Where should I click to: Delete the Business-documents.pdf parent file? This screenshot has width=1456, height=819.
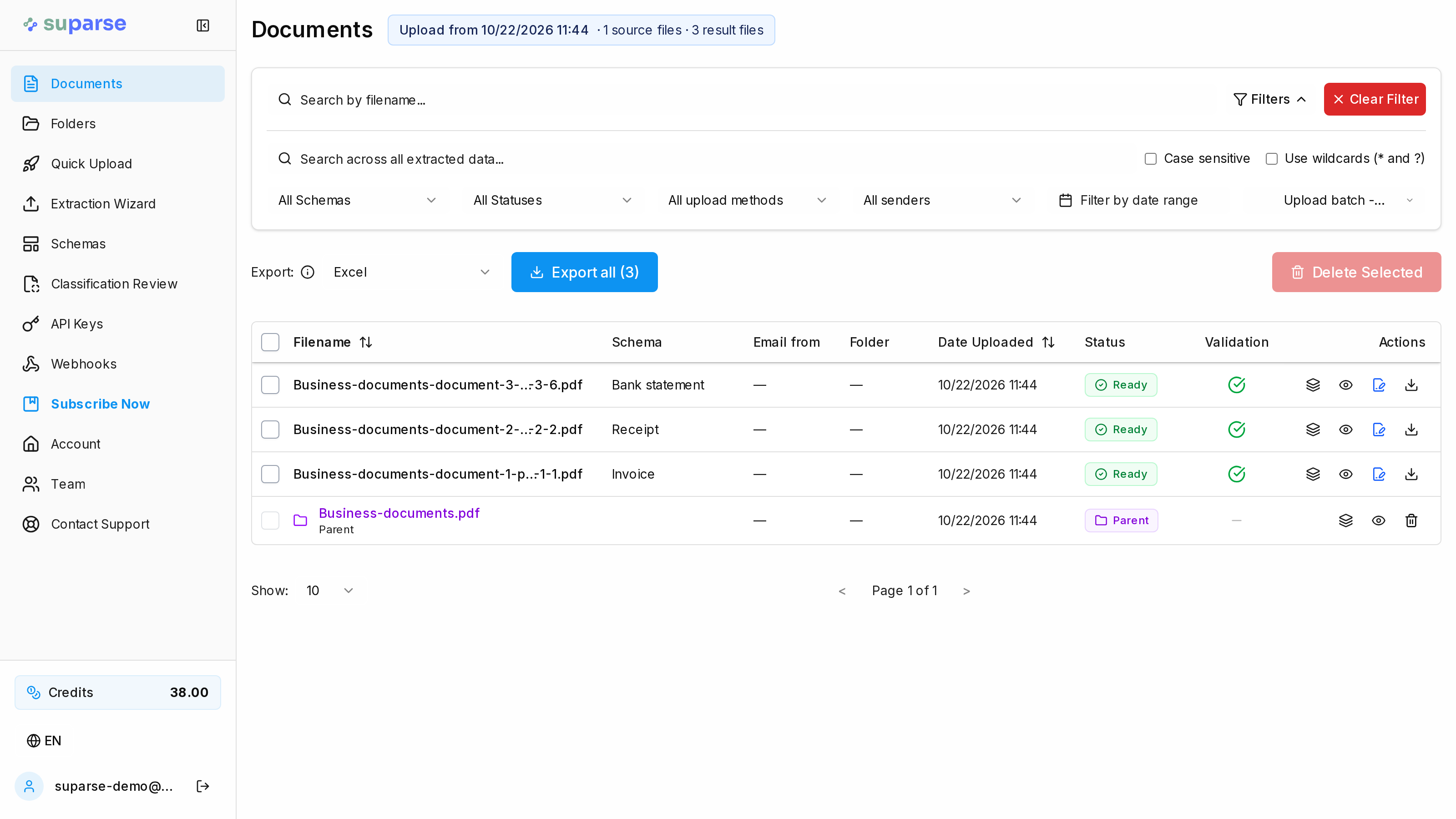pos(1411,521)
